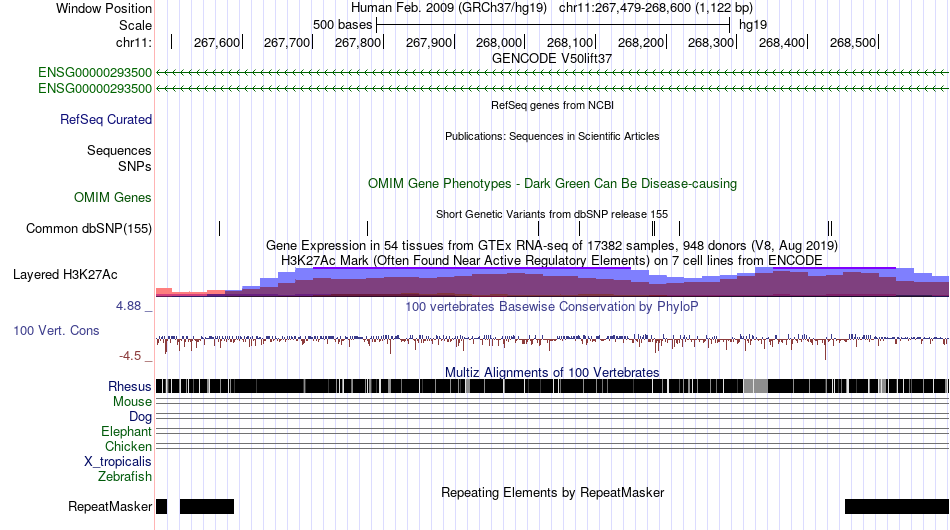The width and height of the screenshot is (950, 530).
Task: Click the 4.88 PhyloP upper limit value
Action: click(128, 306)
